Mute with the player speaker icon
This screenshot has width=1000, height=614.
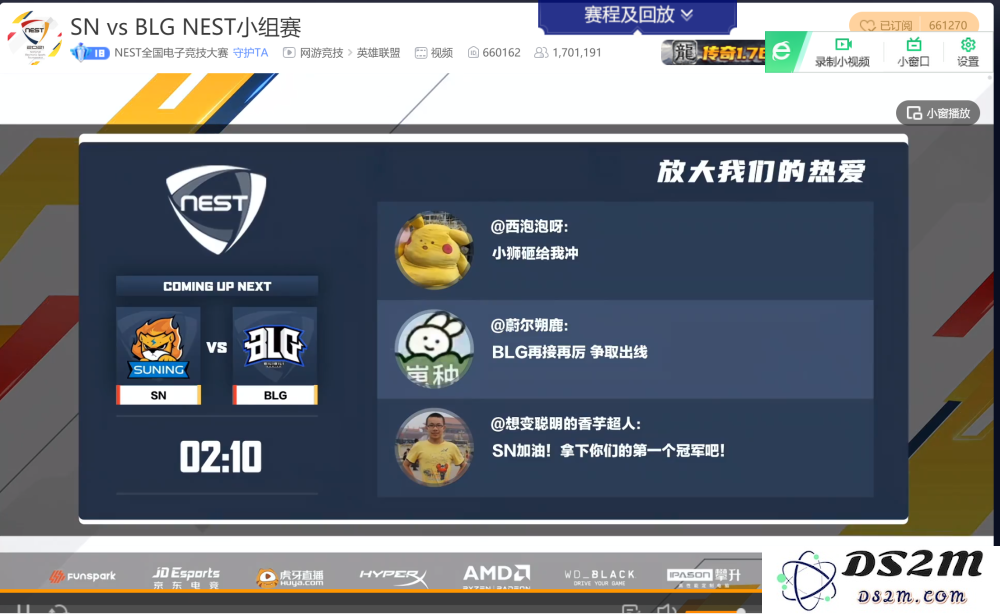pos(666,610)
